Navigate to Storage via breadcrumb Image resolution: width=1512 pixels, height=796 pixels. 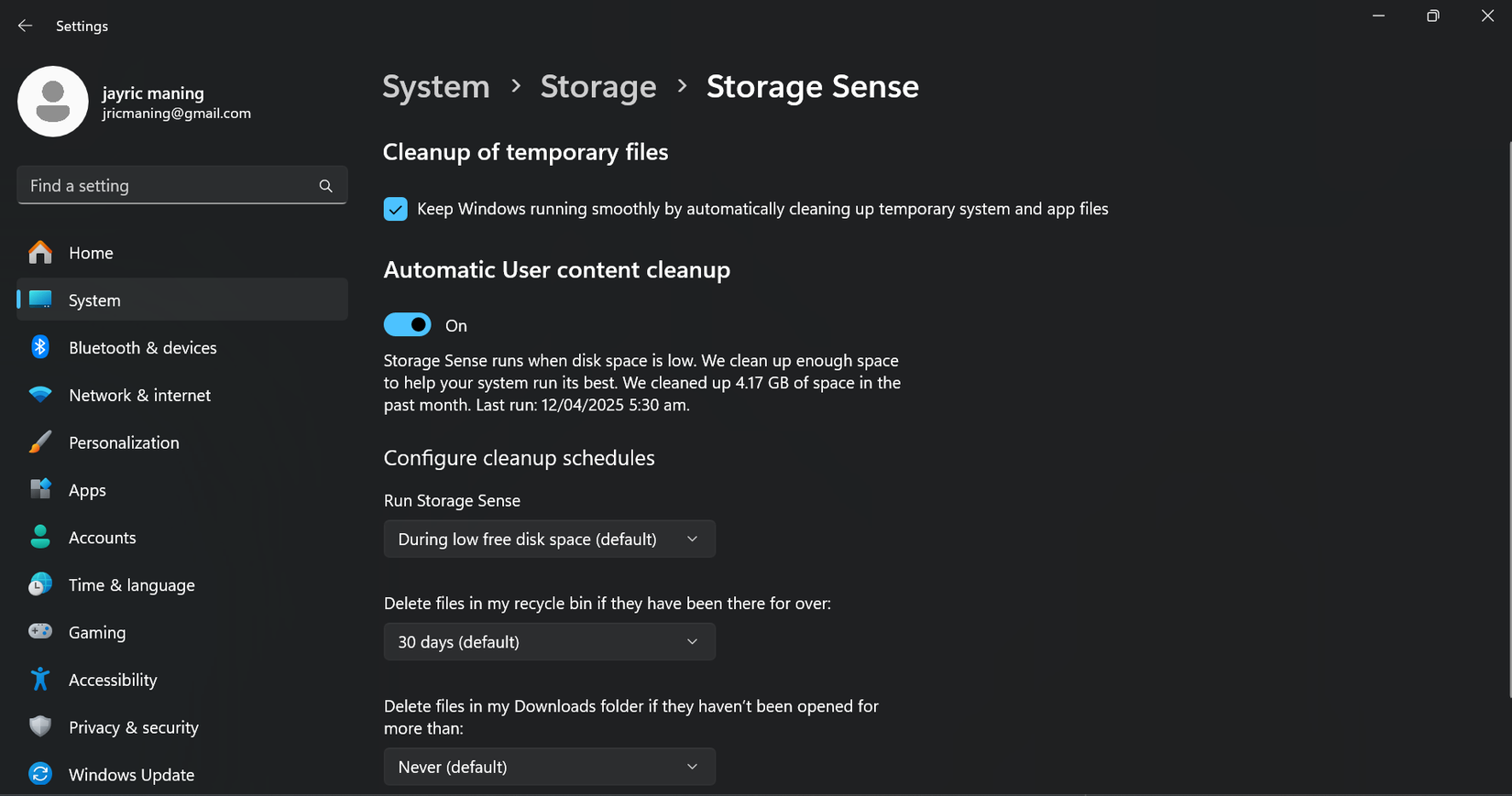tap(598, 86)
